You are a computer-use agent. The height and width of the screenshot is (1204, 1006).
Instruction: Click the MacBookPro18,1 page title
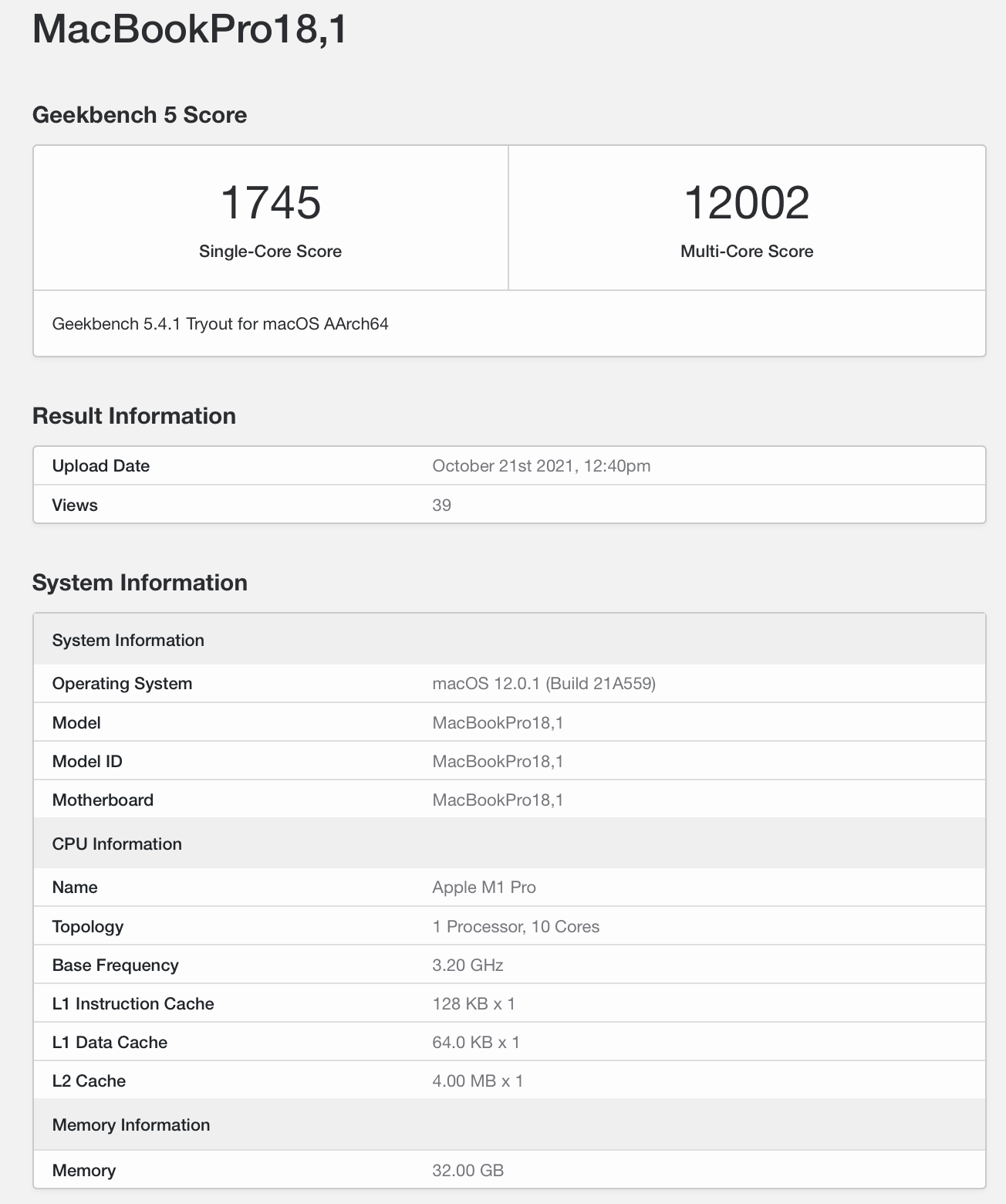(190, 29)
